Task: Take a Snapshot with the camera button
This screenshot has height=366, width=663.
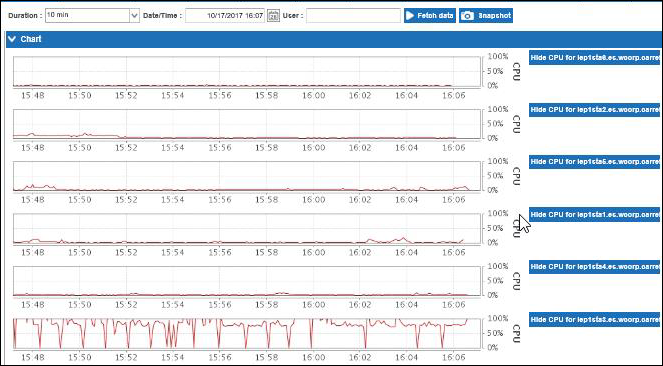Action: point(486,16)
